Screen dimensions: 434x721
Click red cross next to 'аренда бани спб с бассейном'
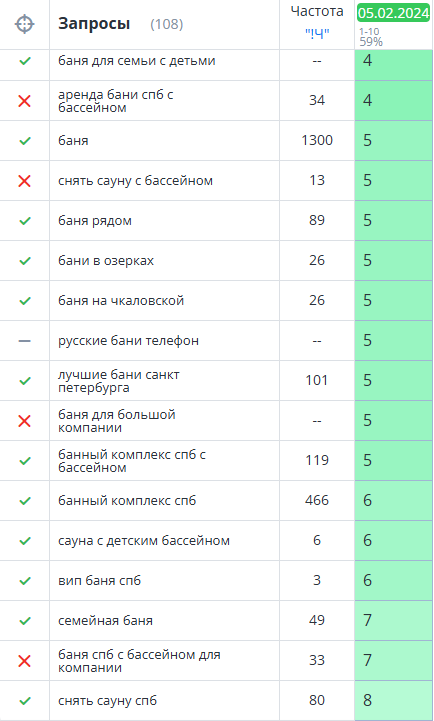click(x=24, y=101)
